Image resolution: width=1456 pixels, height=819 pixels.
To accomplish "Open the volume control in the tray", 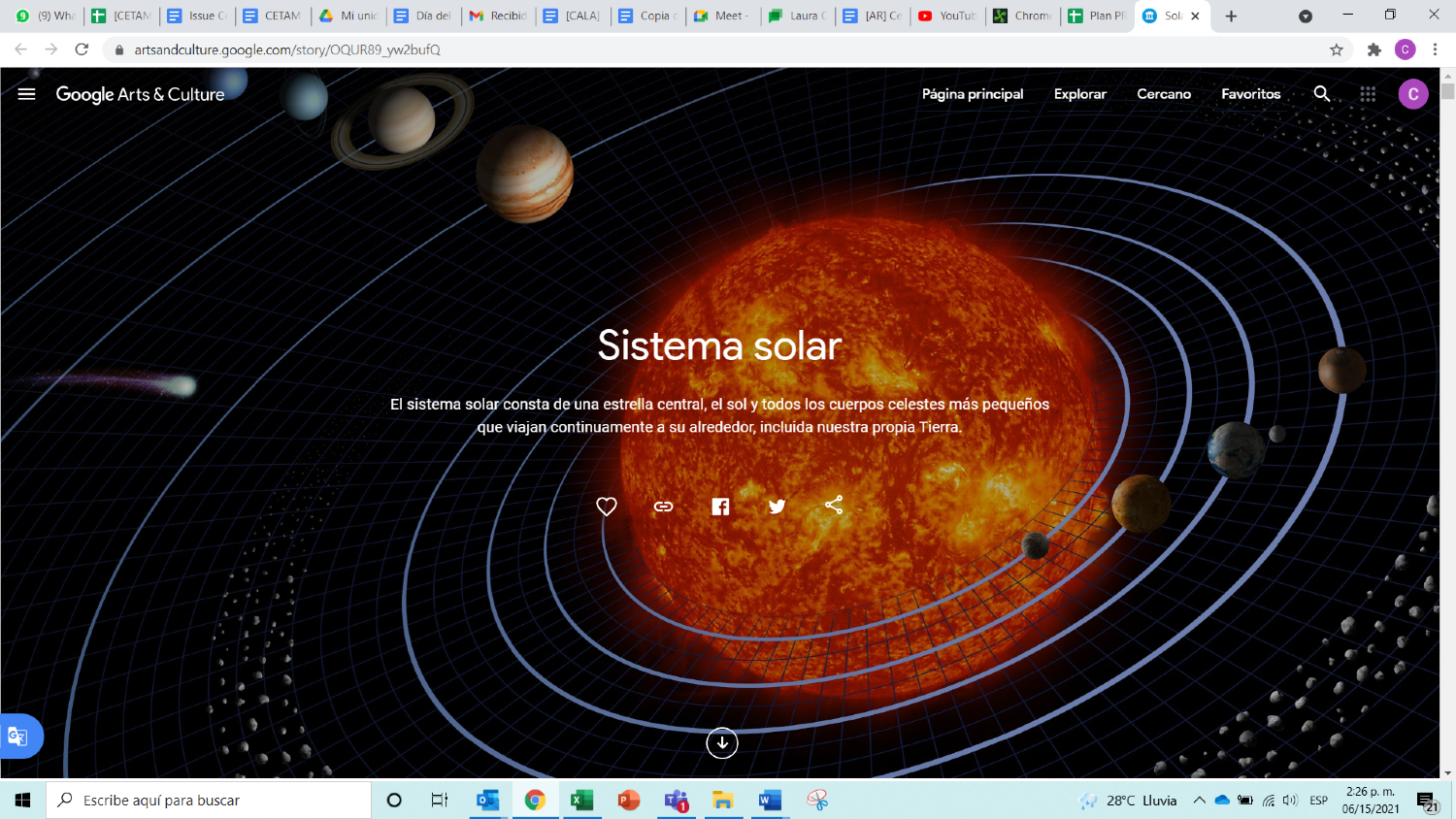I will [1290, 801].
